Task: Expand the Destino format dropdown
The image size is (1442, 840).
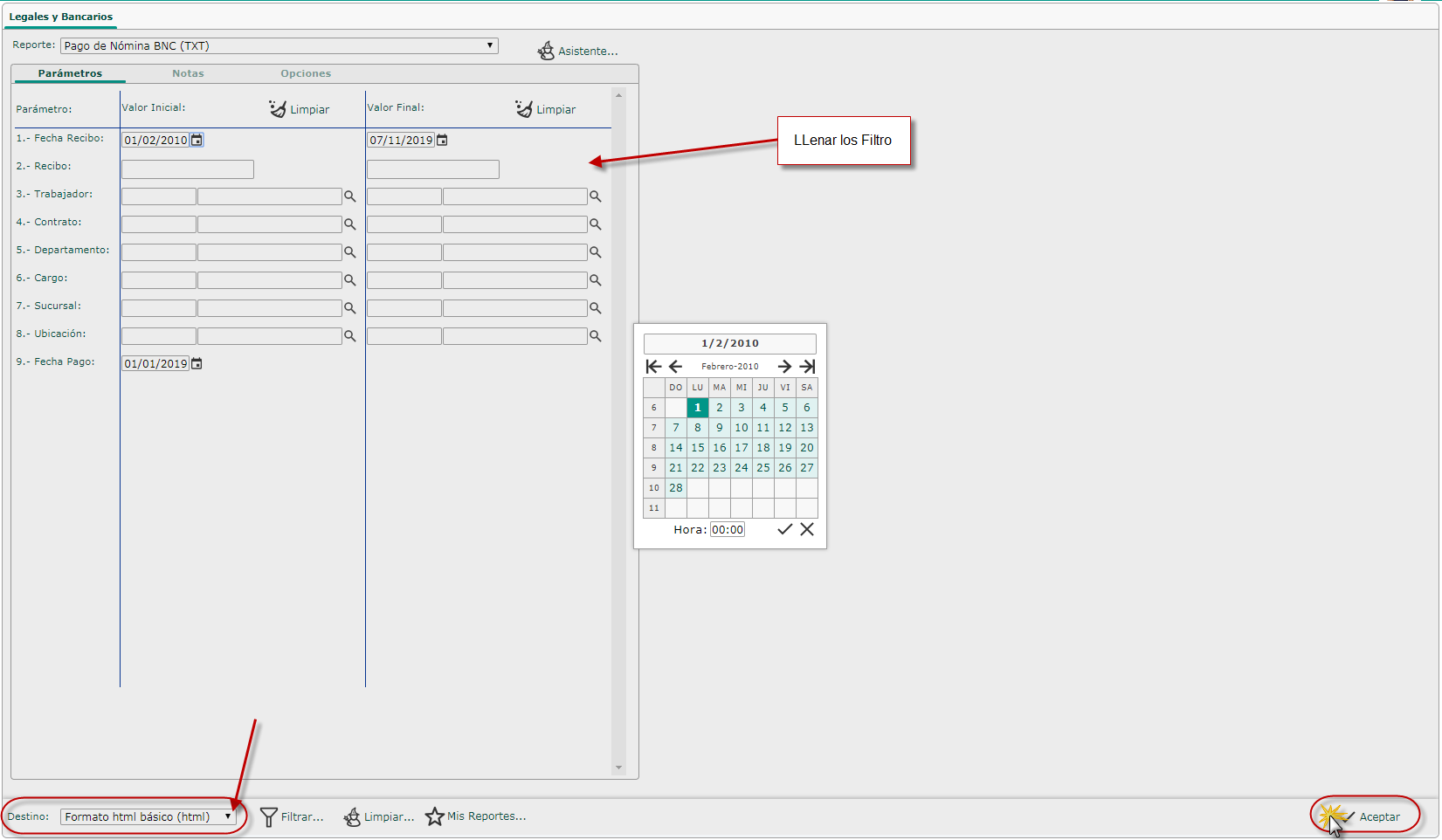Action: click(x=148, y=816)
